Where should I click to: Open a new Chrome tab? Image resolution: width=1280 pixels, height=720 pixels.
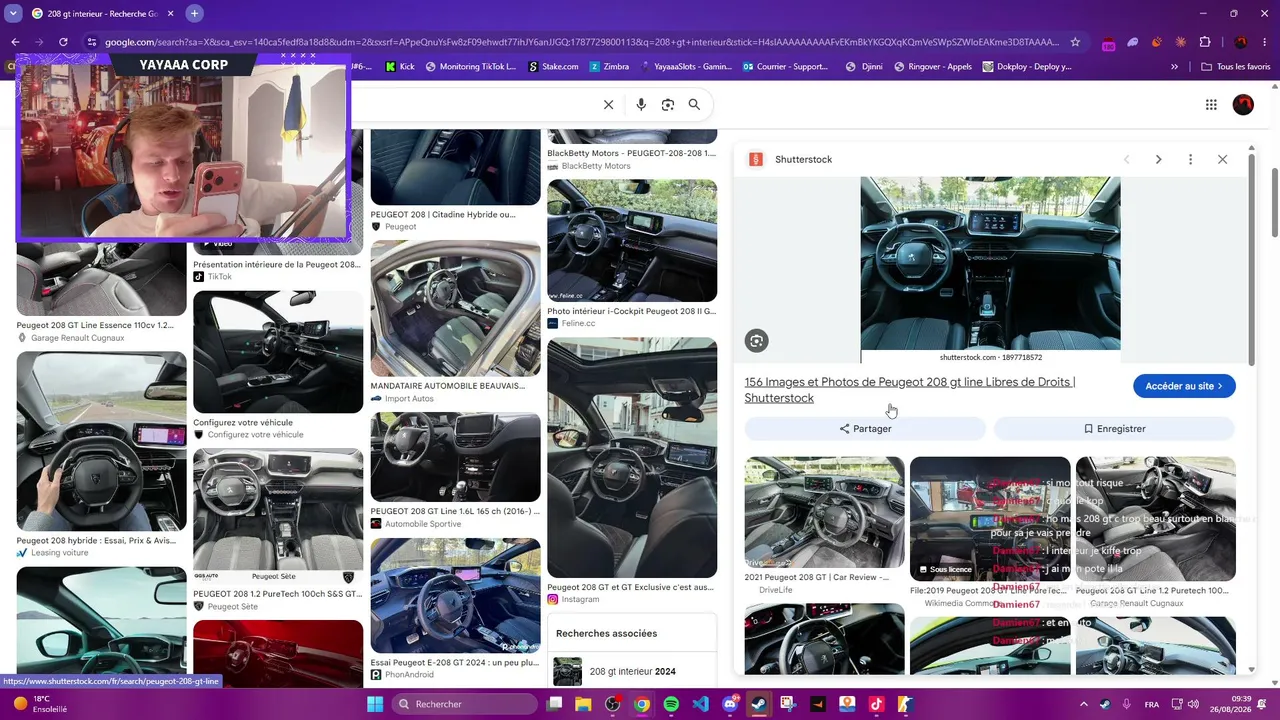(194, 13)
